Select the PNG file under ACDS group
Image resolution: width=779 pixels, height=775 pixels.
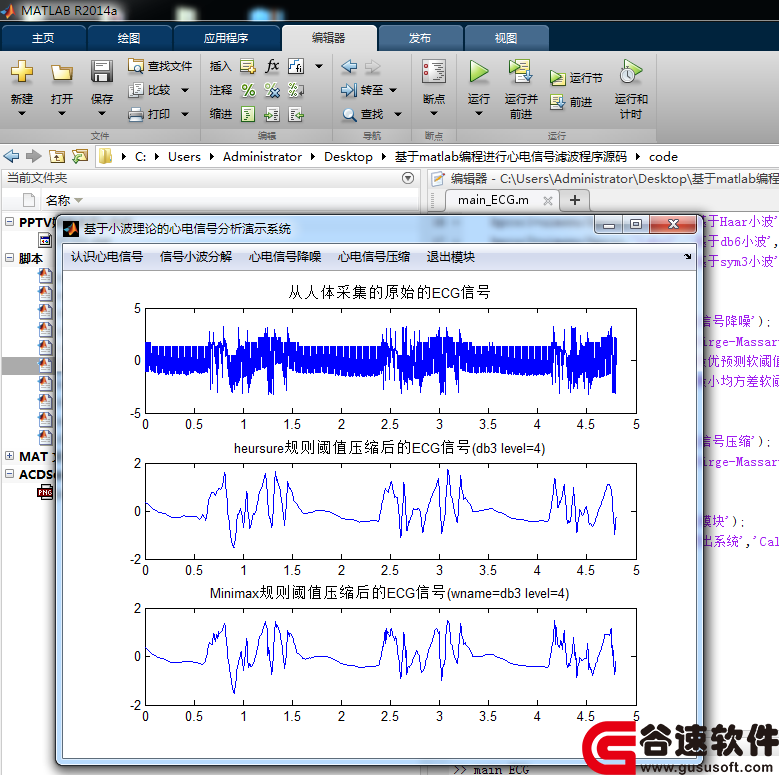tap(45, 492)
